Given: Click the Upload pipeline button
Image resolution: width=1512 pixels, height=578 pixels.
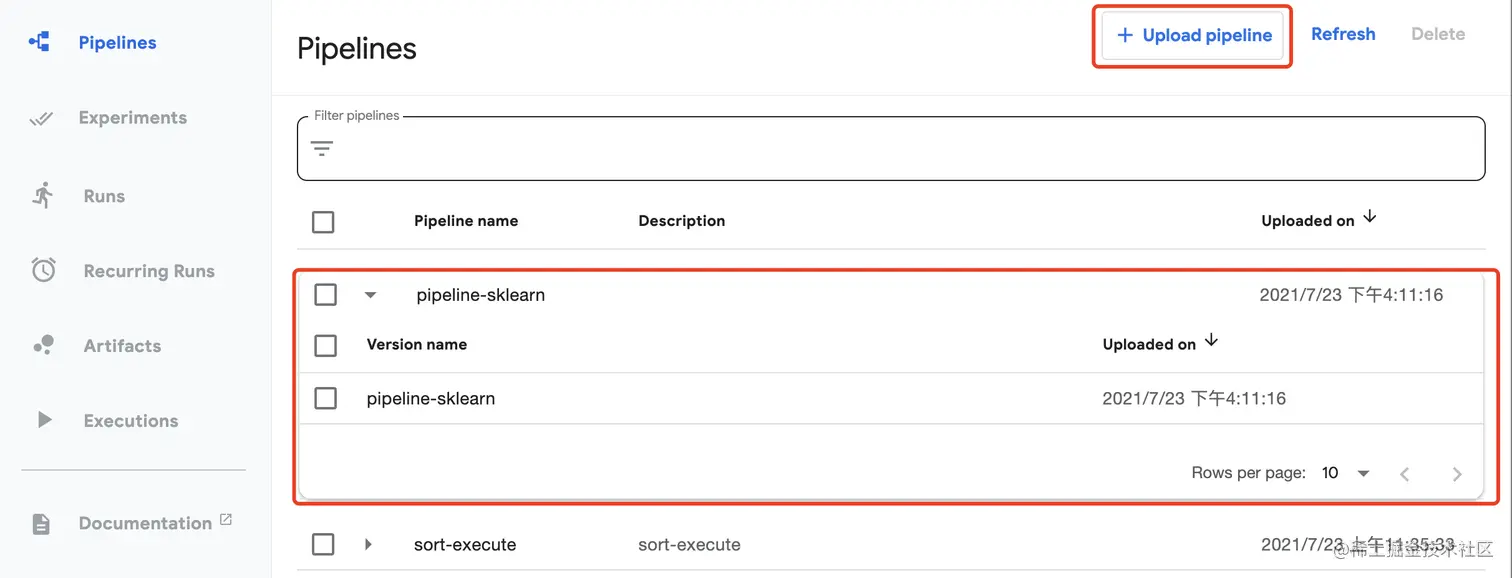Looking at the screenshot, I should (1193, 36).
